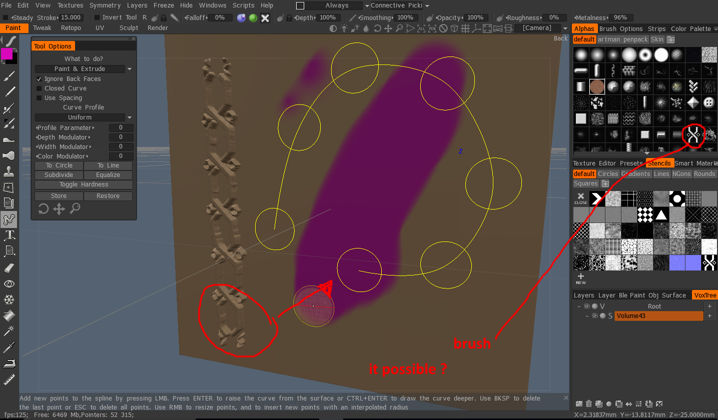Switch to the Sculpt room tab
This screenshot has width=718, height=420.
click(x=128, y=28)
